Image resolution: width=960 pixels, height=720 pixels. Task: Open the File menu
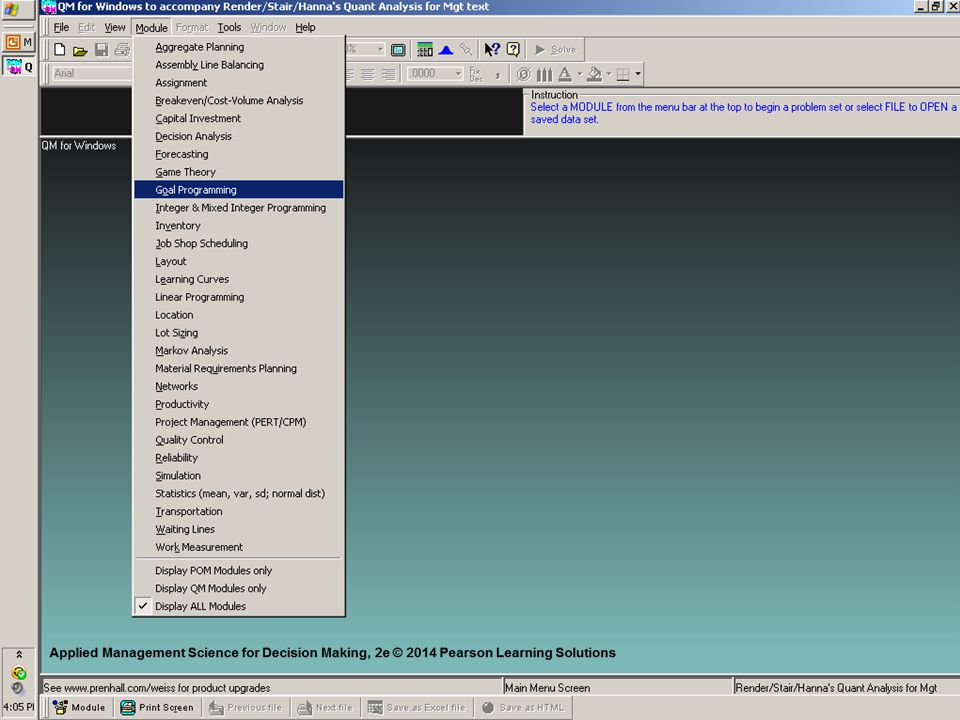pos(61,28)
